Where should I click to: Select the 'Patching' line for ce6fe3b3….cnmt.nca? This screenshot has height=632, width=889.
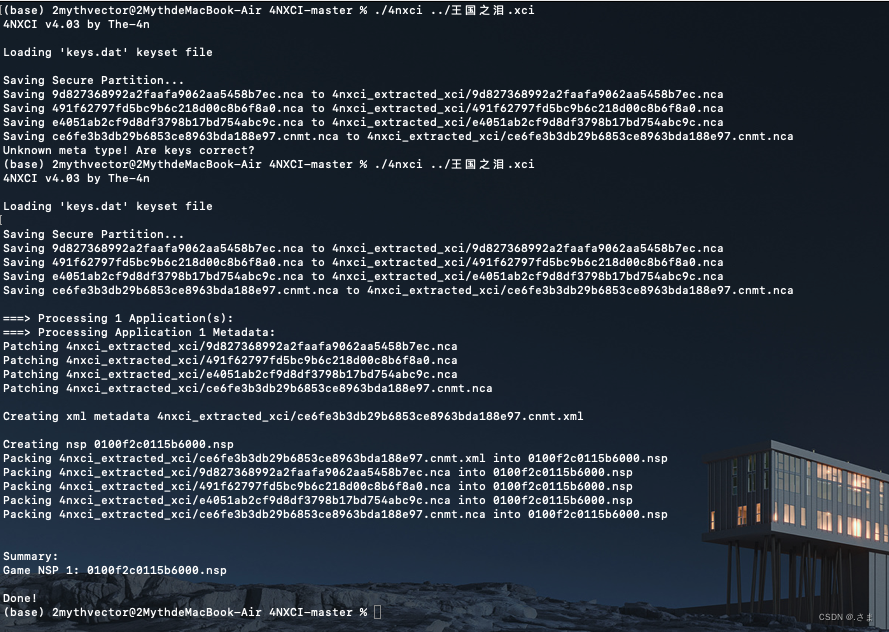point(248,389)
